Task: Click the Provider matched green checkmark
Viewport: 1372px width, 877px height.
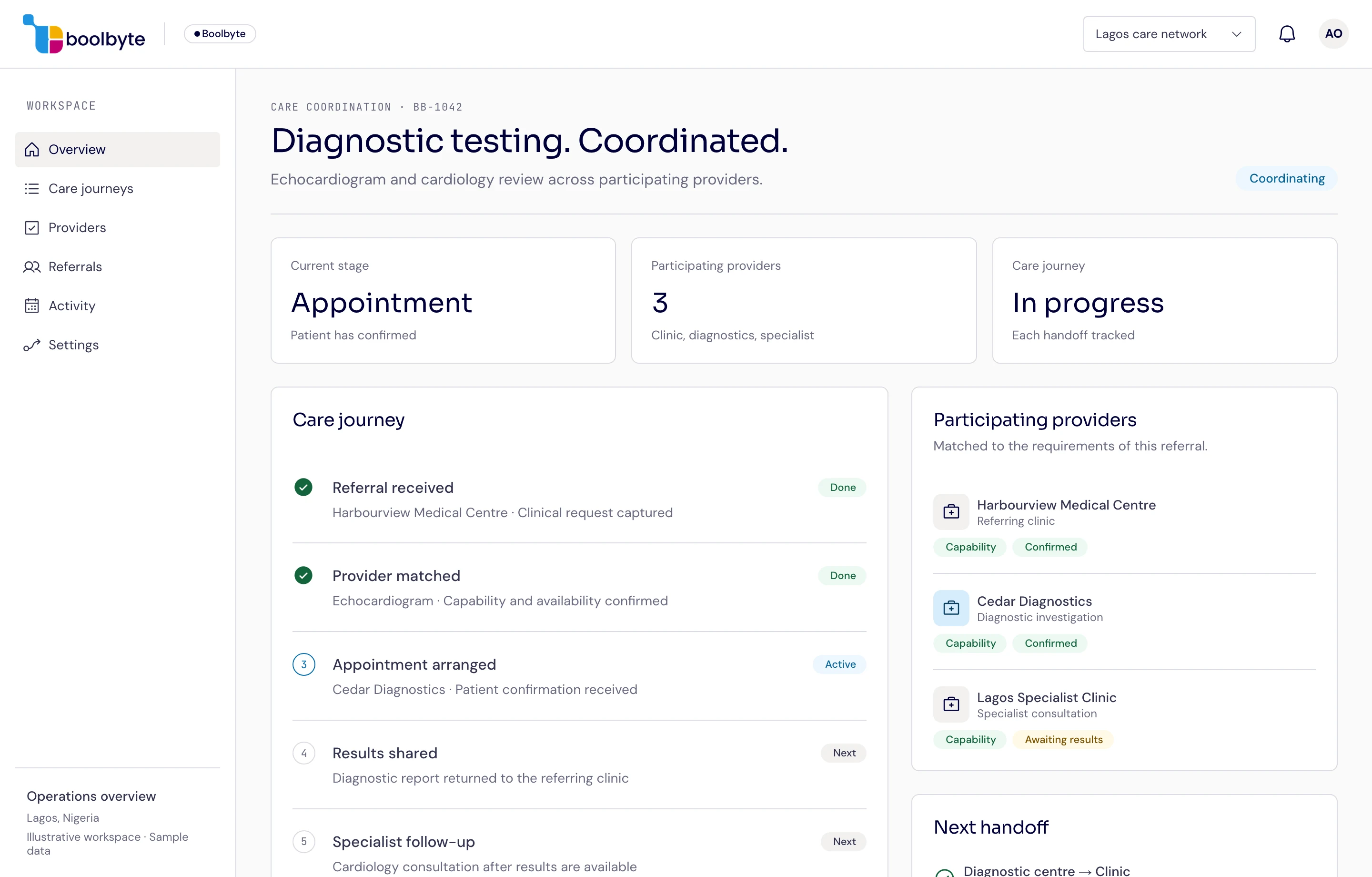Action: [303, 575]
